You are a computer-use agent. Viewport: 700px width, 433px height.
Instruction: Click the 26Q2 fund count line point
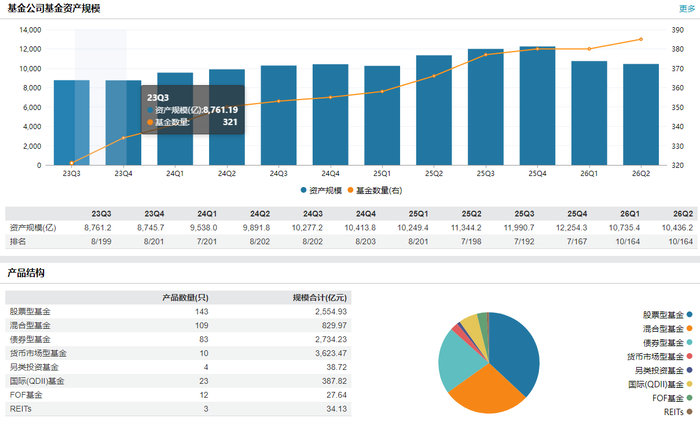[641, 39]
